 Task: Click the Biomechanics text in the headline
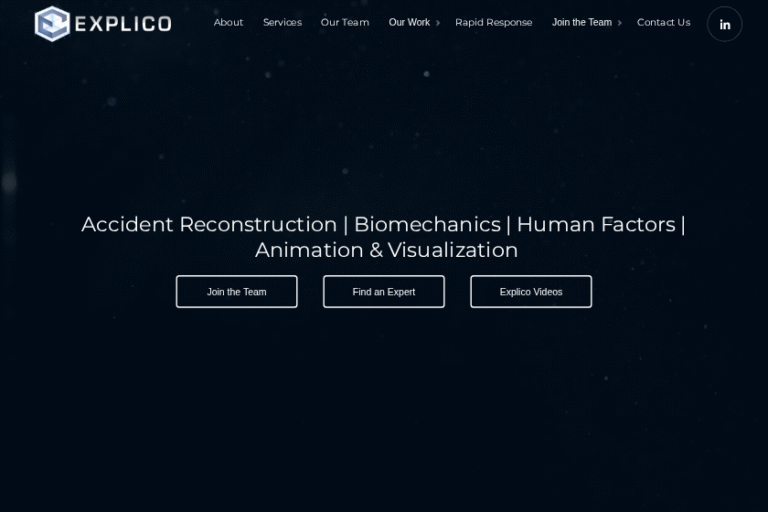427,224
